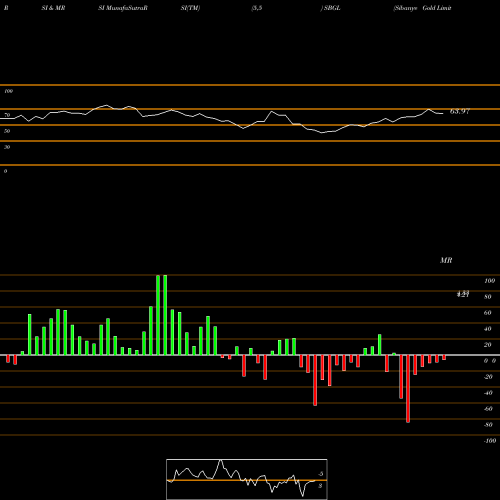Click the 'SI(TM)' header label
The width and height of the screenshot is (500, 500).
[x=190, y=8]
